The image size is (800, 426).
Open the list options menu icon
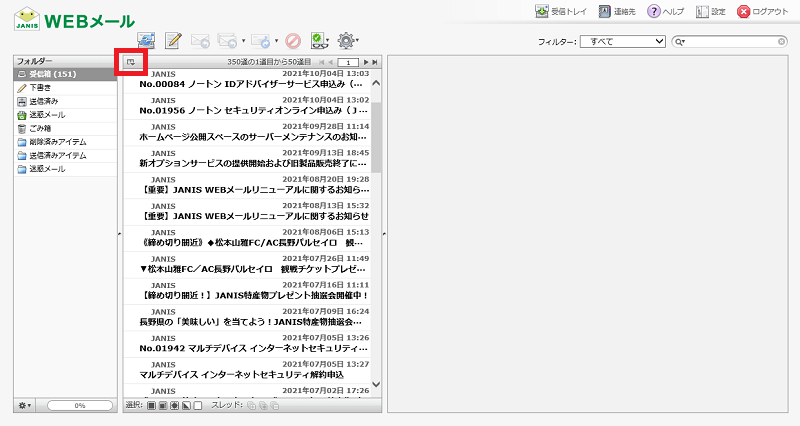[x=131, y=62]
